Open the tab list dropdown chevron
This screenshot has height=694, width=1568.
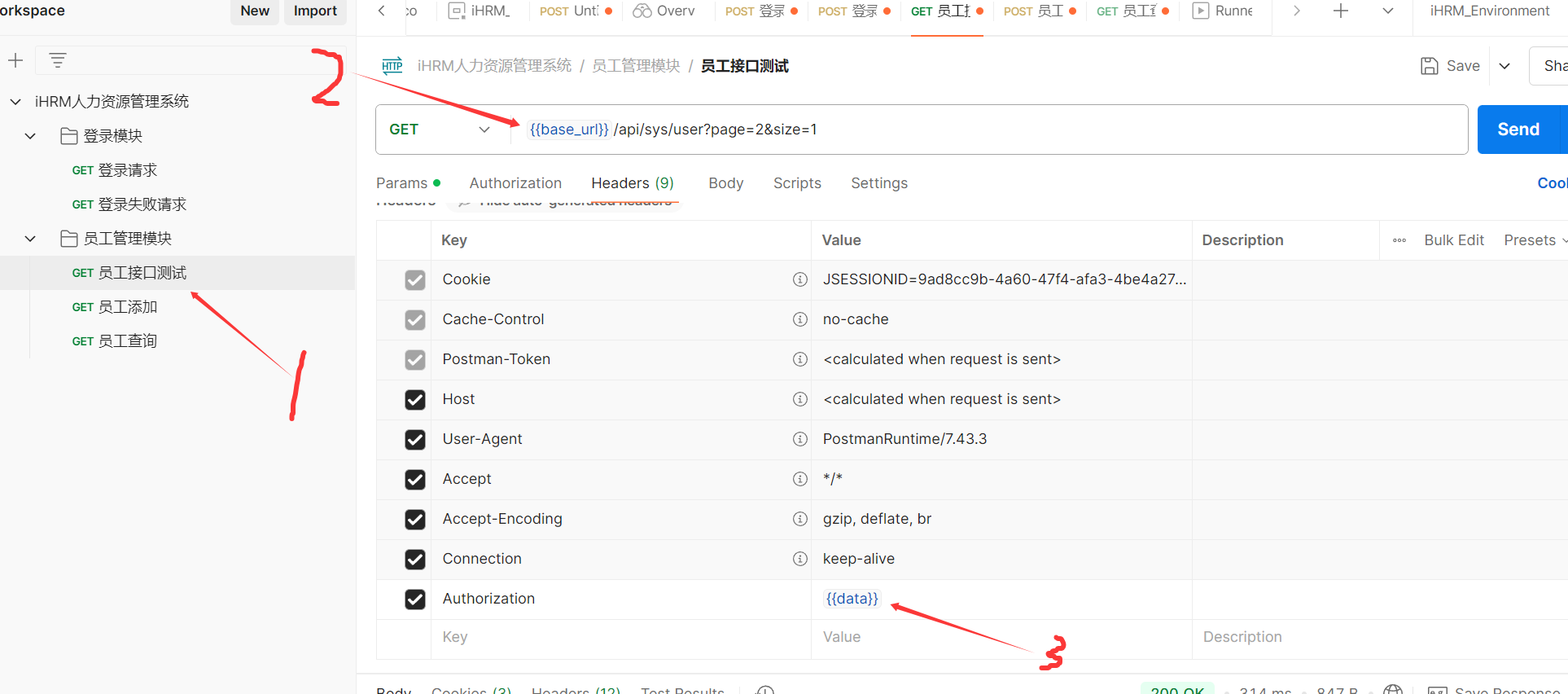[1388, 11]
